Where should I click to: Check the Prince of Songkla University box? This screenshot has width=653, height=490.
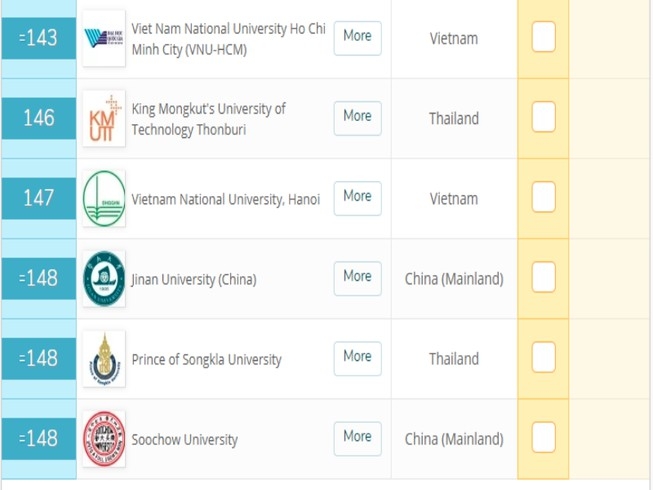543,358
